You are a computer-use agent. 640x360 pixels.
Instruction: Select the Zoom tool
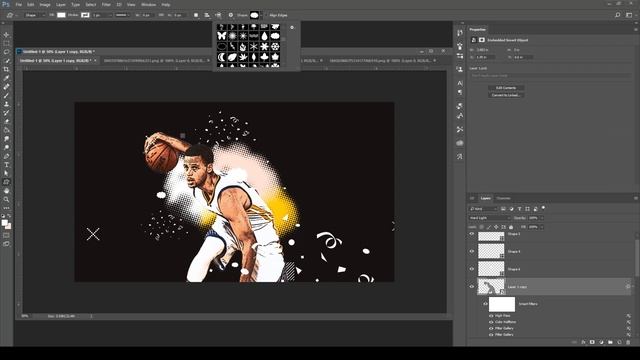pyautogui.click(x=6, y=199)
